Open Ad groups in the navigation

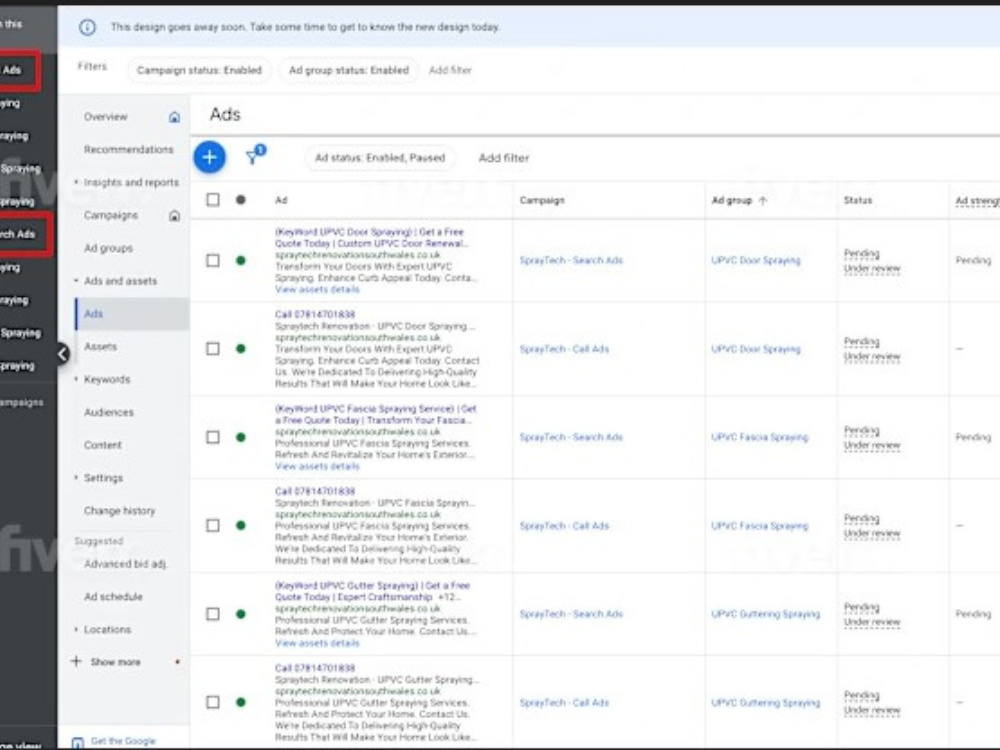108,248
